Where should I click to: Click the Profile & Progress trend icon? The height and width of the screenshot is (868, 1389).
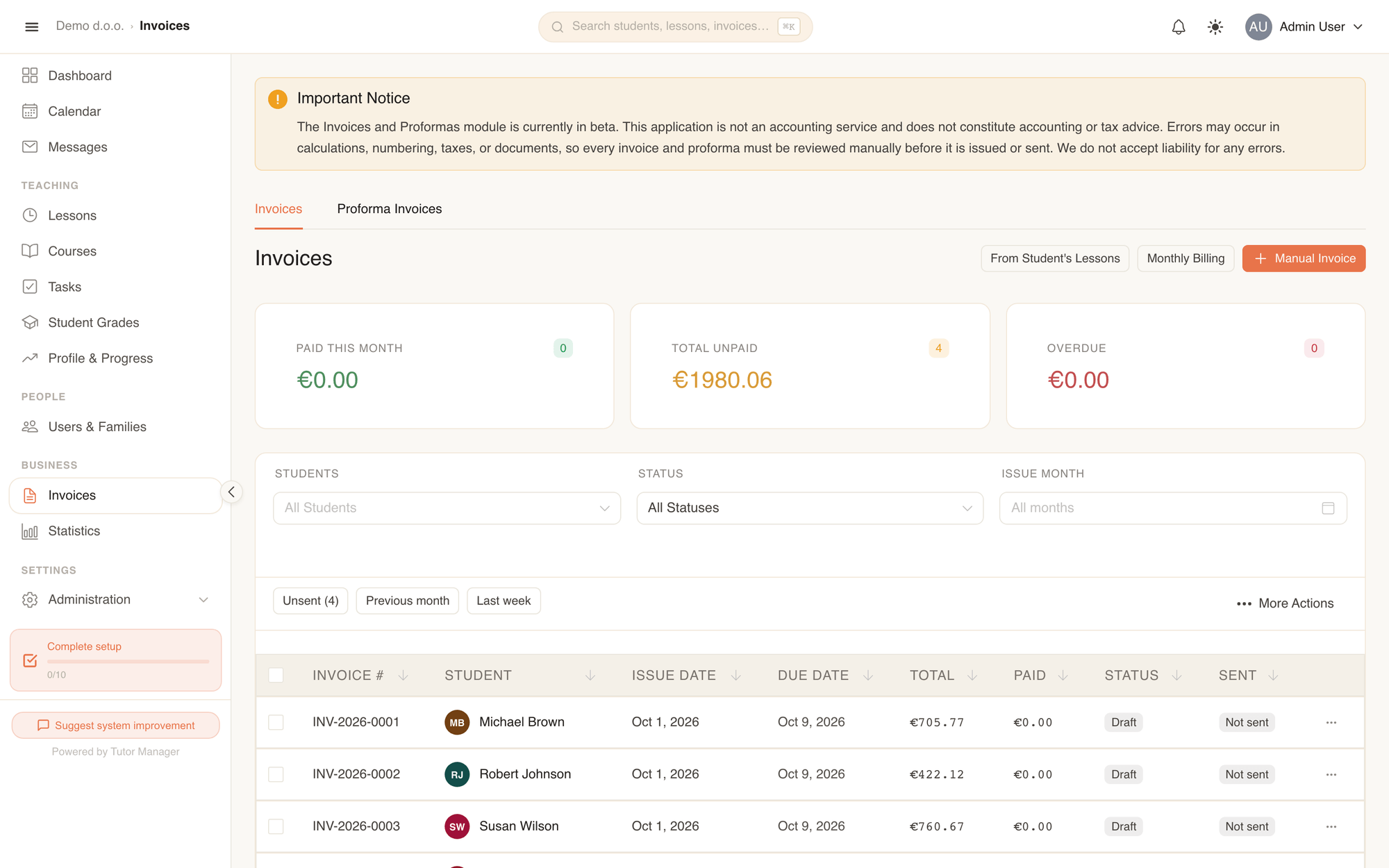30,358
